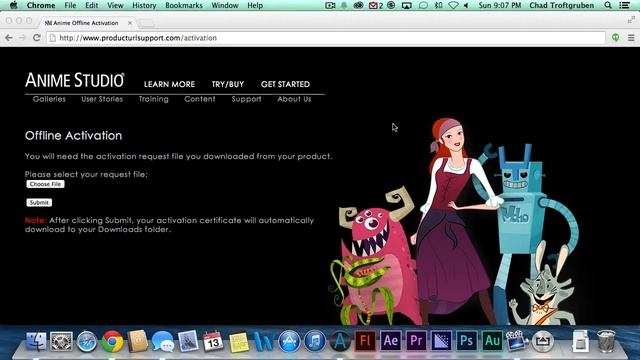Reload the activation page
This screenshot has height=360, width=640.
point(37,38)
